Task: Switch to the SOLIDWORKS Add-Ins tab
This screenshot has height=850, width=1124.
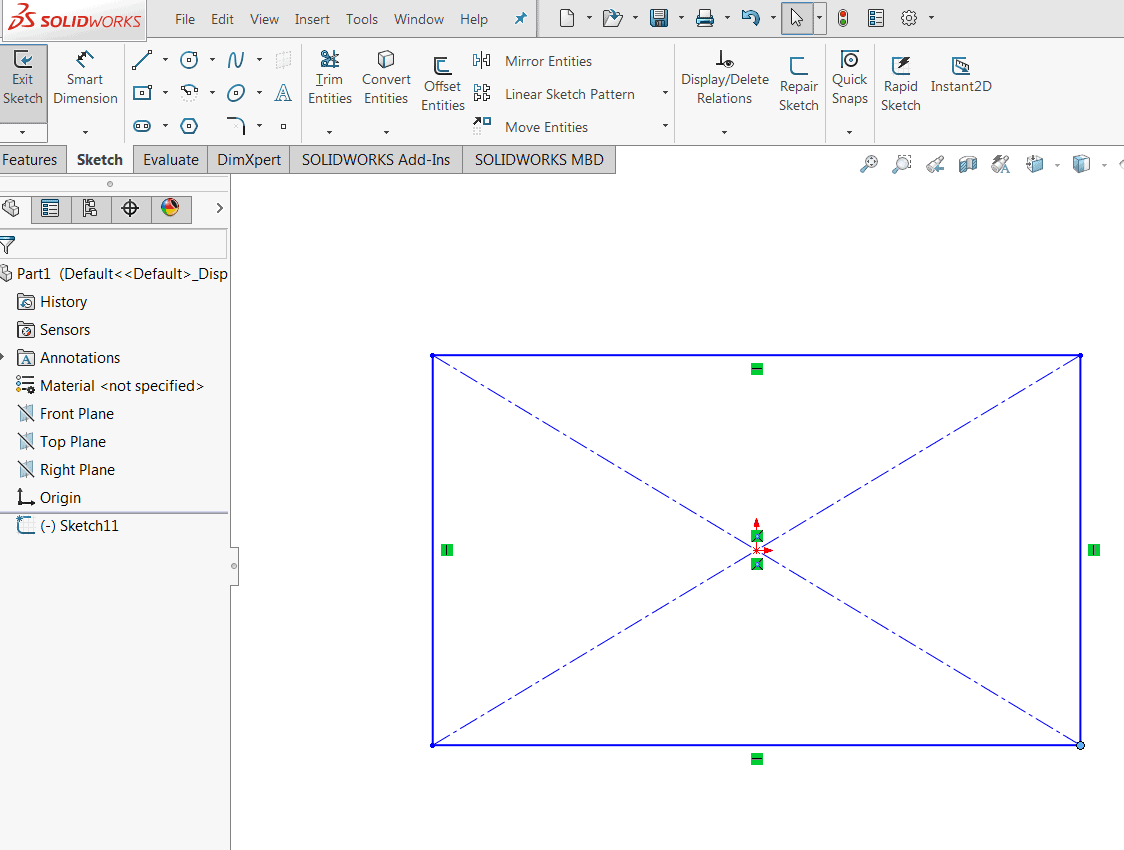Action: click(376, 160)
